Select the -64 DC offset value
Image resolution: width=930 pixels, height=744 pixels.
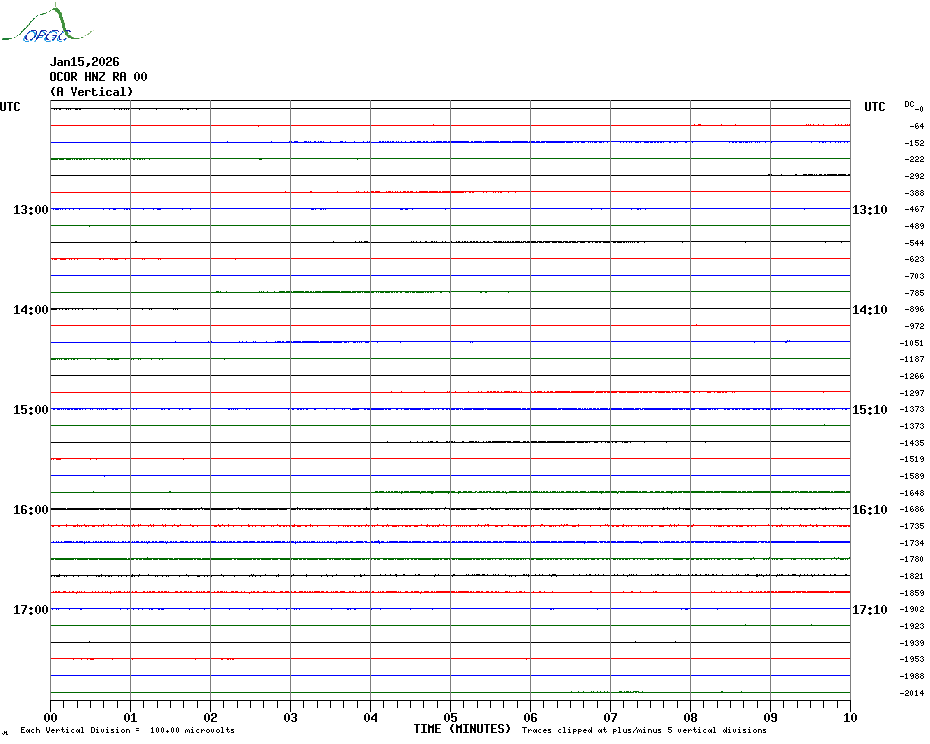916,126
